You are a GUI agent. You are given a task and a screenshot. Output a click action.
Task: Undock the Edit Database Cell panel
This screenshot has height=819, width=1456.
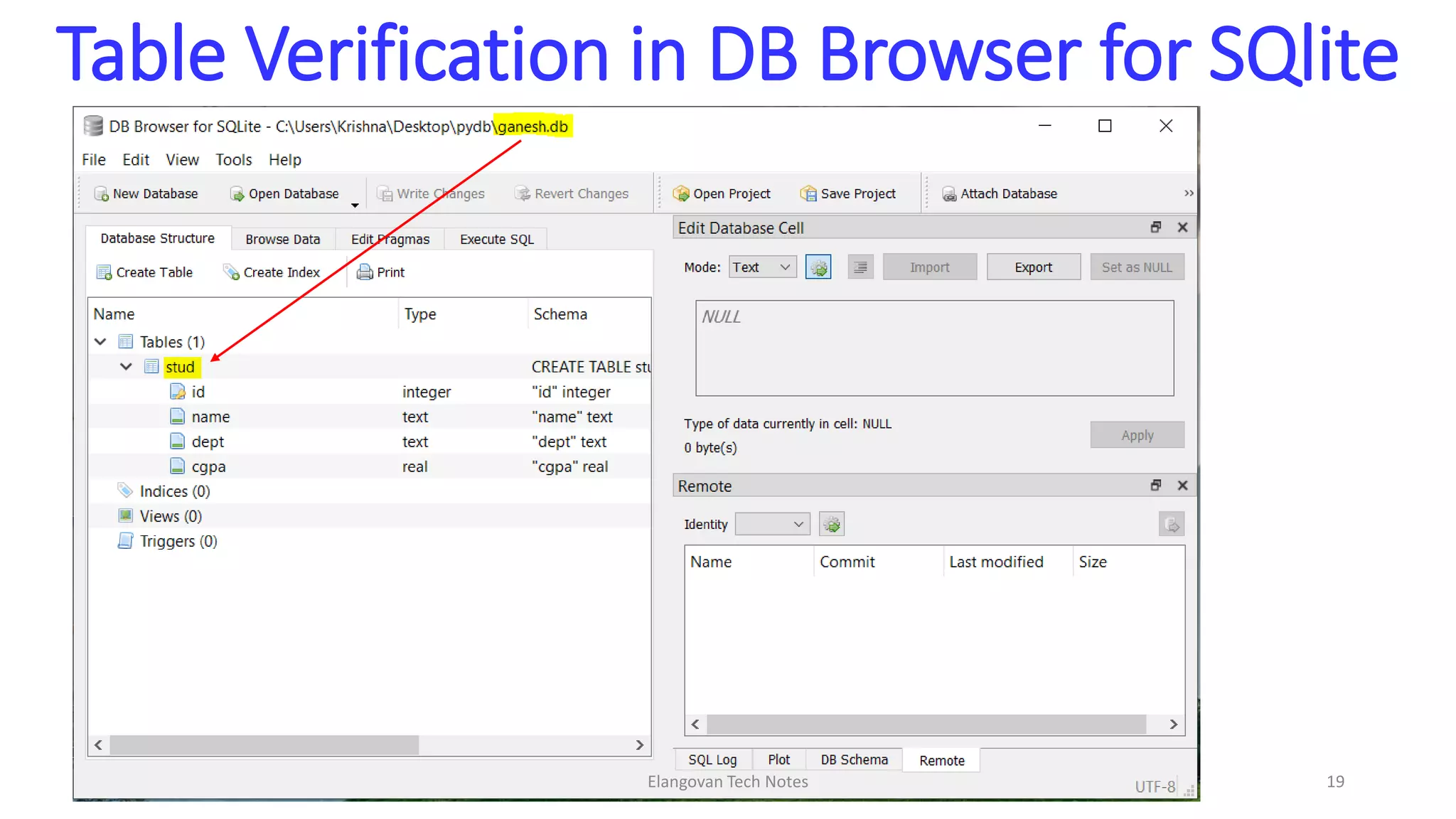(x=1156, y=227)
